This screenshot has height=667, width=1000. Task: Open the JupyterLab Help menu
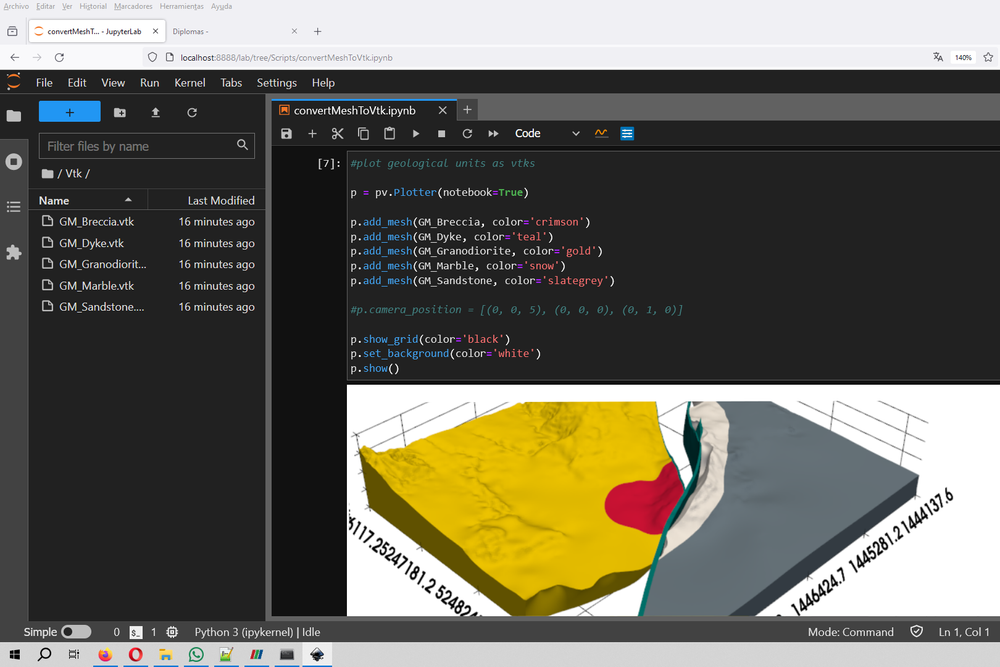[x=323, y=83]
